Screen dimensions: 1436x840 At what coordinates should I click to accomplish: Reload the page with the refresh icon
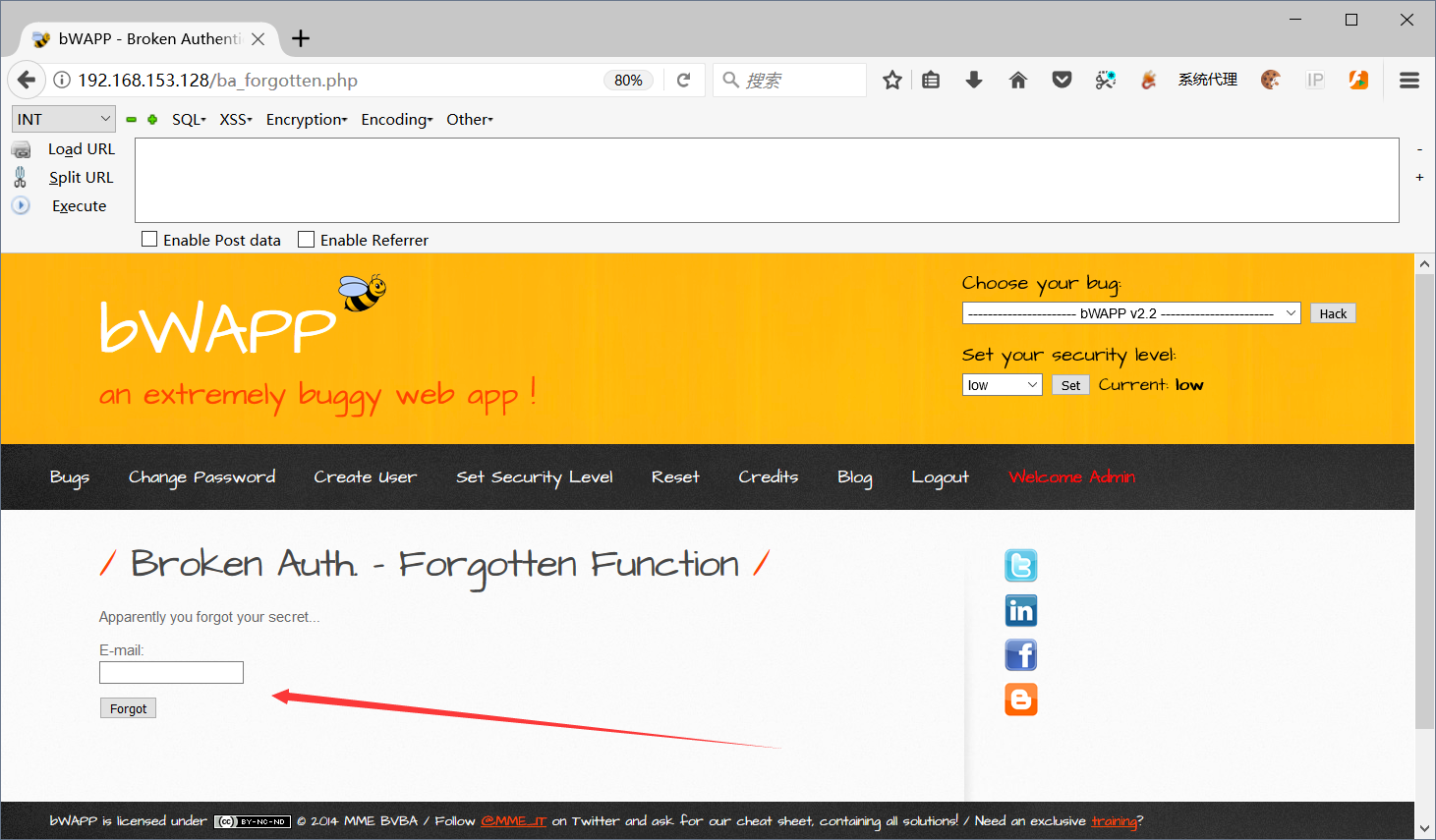[x=684, y=81]
